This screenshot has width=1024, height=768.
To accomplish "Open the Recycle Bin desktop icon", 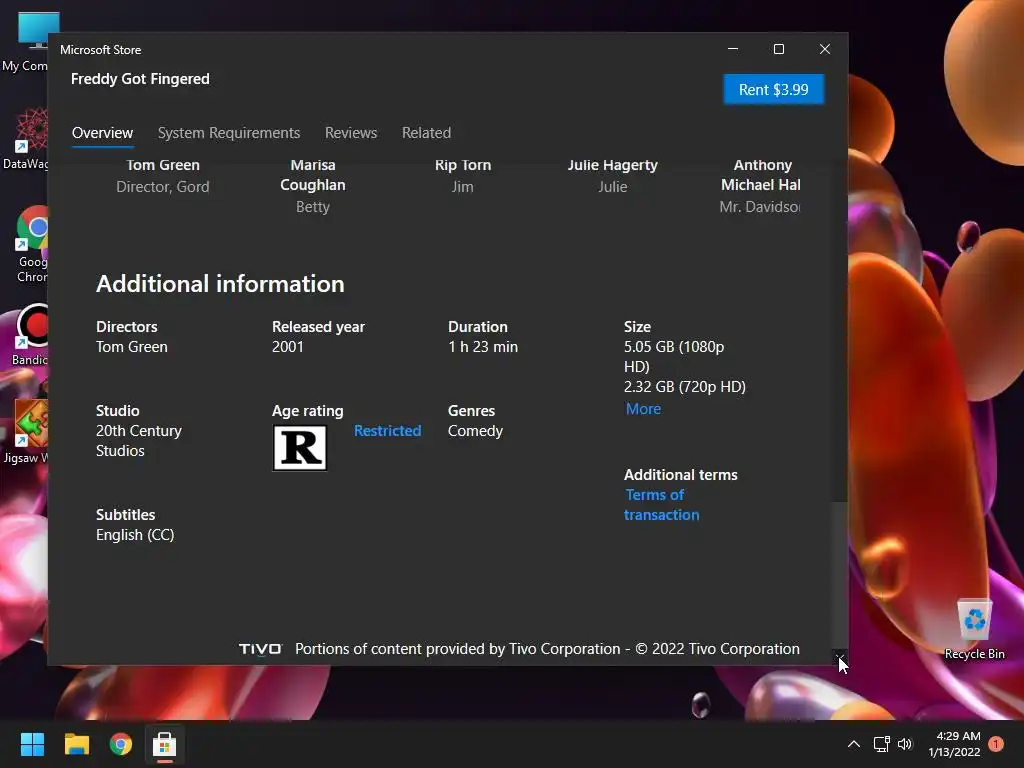I will click(x=974, y=629).
